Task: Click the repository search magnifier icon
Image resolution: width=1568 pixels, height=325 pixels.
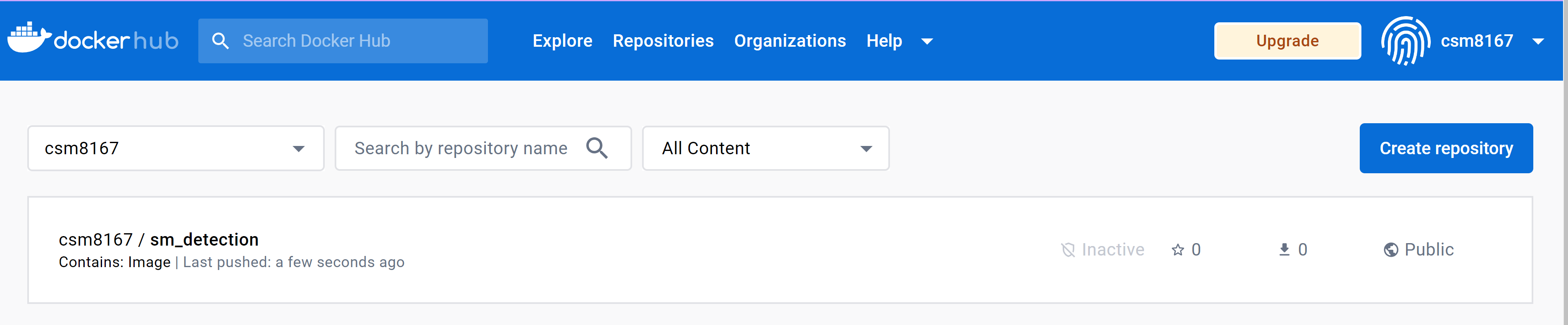Action: pyautogui.click(x=597, y=148)
